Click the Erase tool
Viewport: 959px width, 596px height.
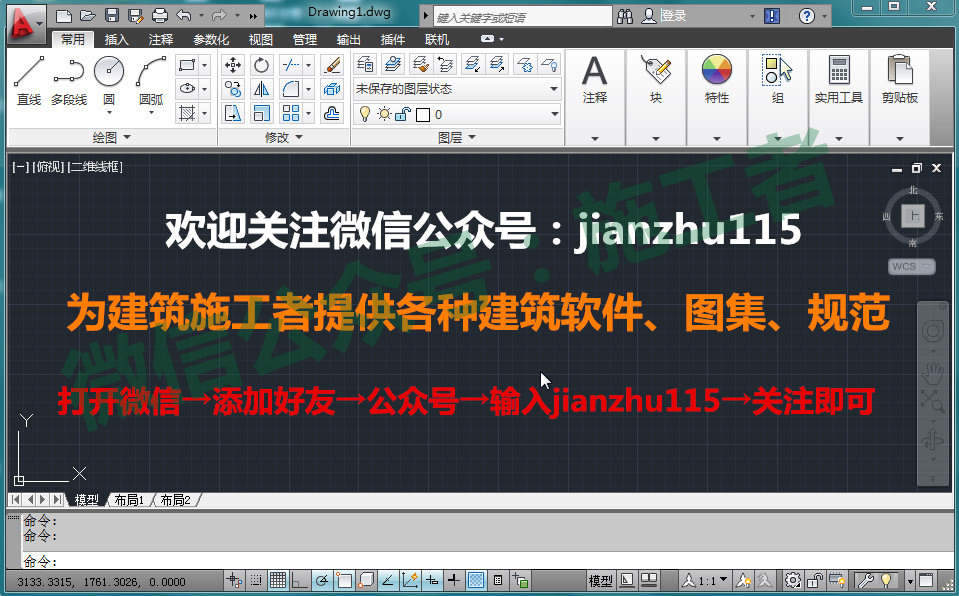pyautogui.click(x=331, y=65)
